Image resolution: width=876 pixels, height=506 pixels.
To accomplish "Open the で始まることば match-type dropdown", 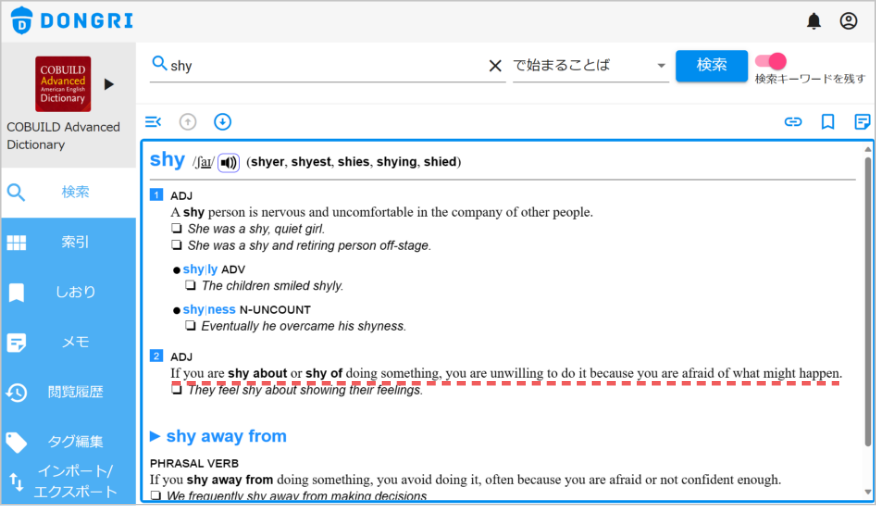I will click(591, 66).
